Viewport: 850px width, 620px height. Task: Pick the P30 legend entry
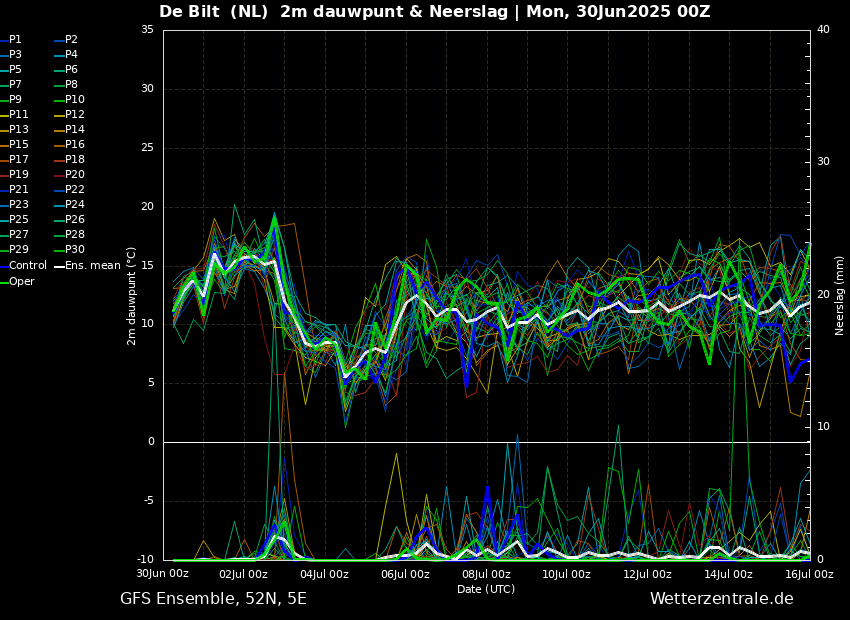coord(69,249)
